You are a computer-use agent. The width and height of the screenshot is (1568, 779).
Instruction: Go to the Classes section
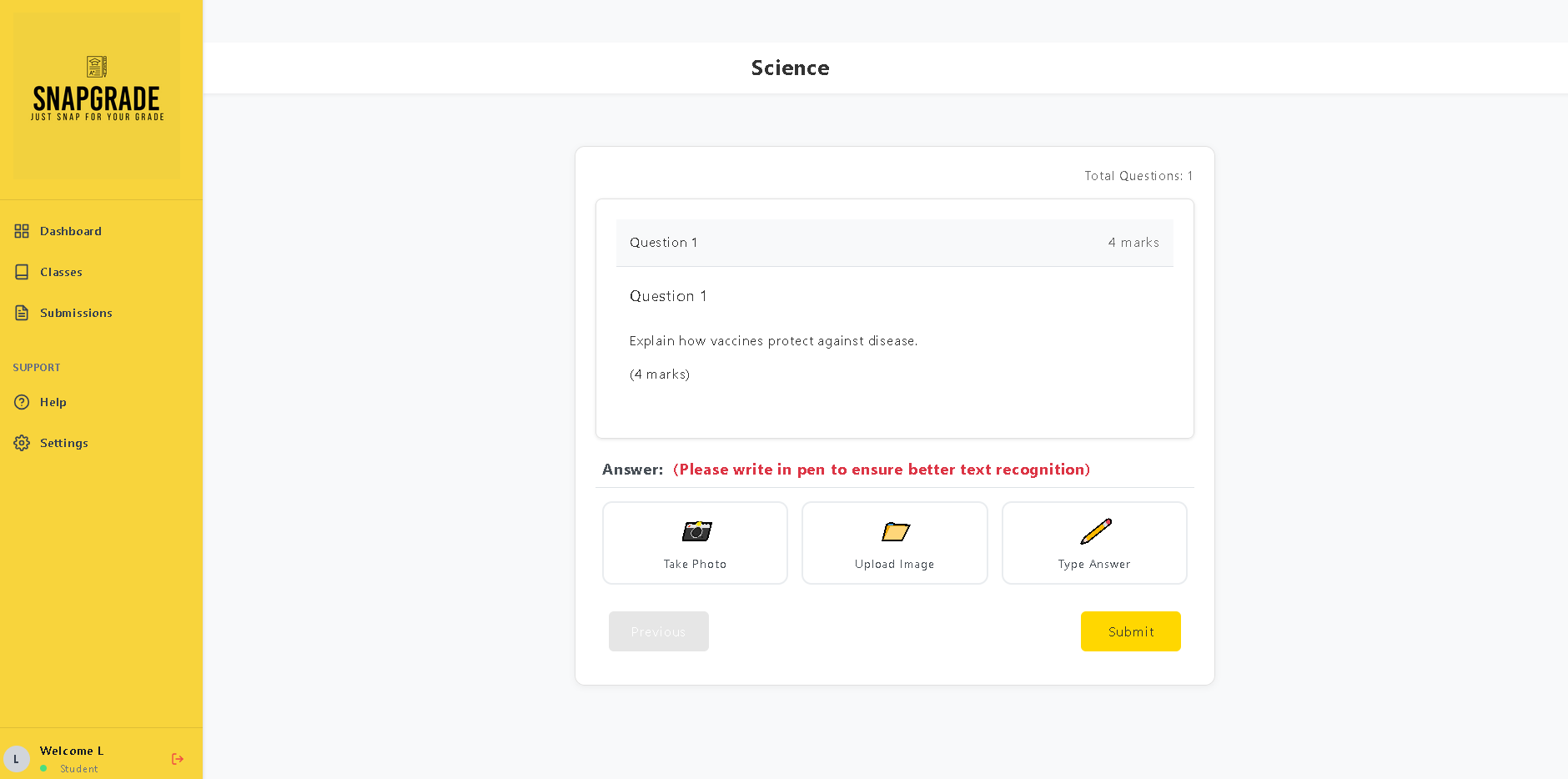(61, 272)
